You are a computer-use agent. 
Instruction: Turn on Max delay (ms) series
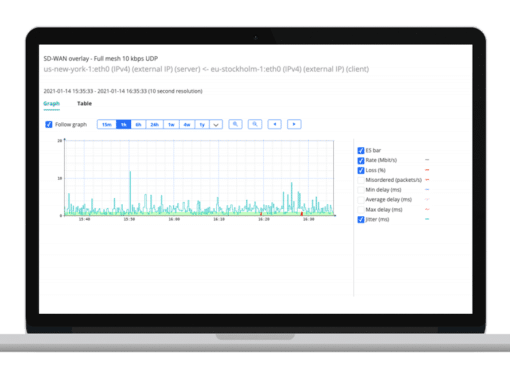click(361, 210)
